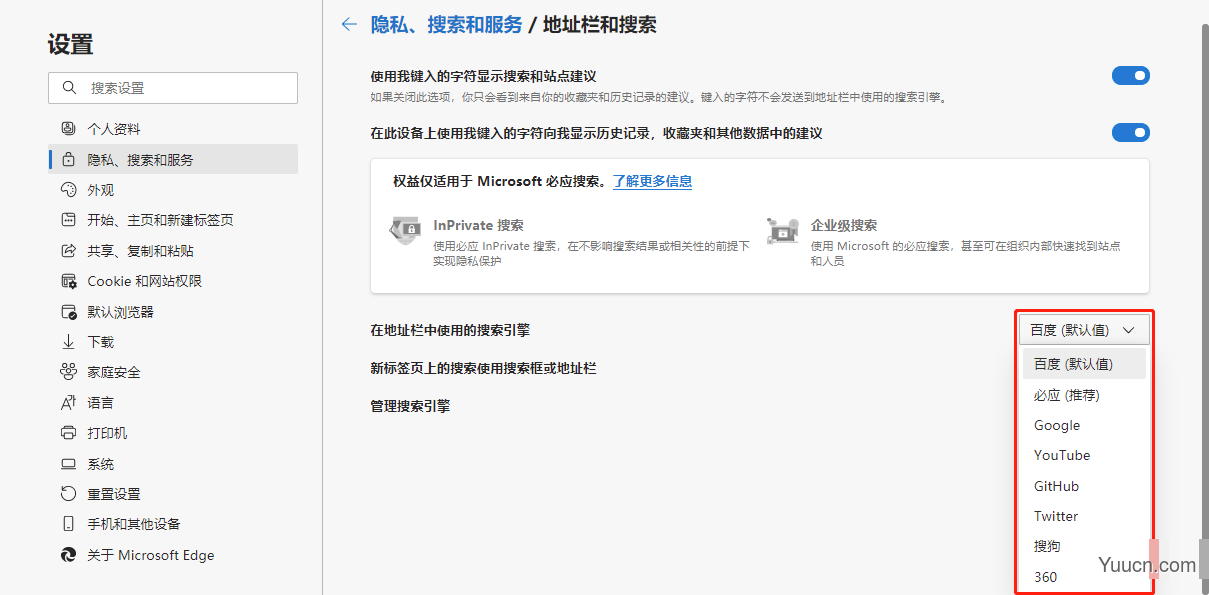Select 360 from the search engine list
Image resolution: width=1209 pixels, height=595 pixels.
coord(1084,577)
